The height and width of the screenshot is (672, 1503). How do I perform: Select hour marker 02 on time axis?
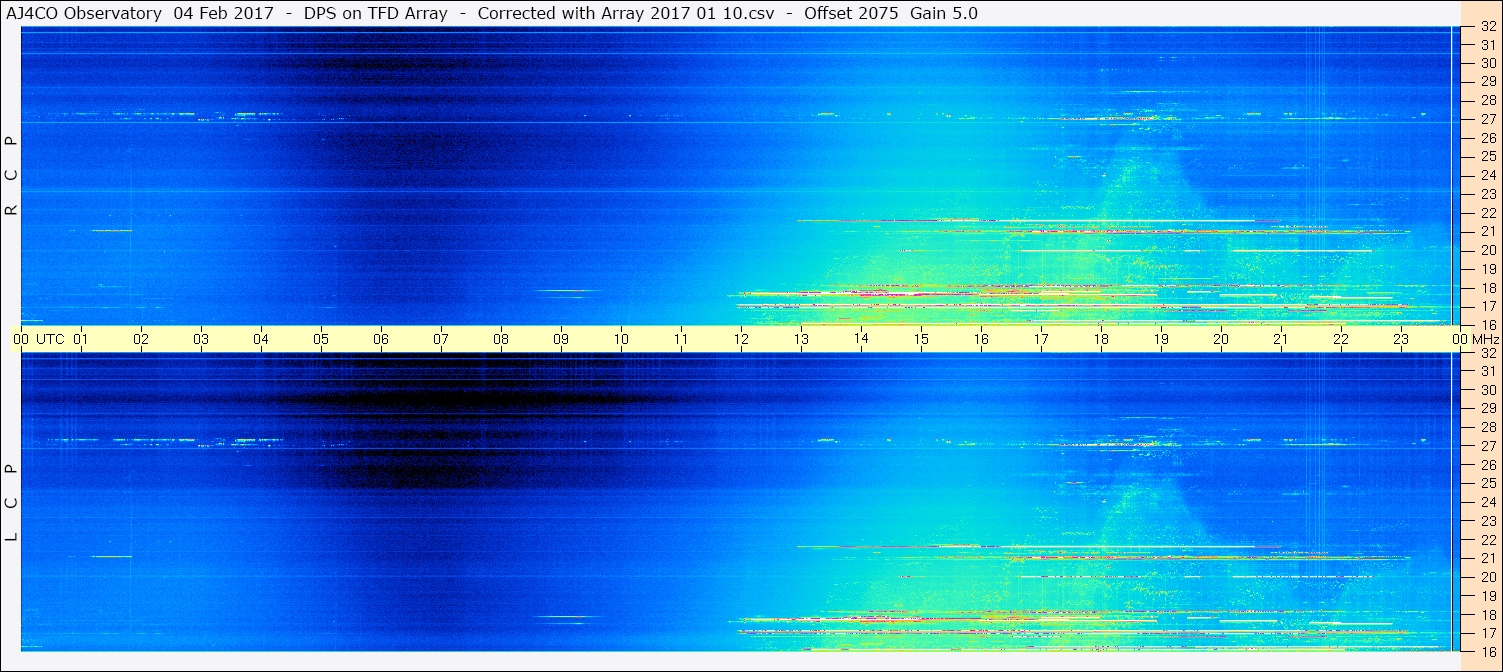[x=141, y=339]
